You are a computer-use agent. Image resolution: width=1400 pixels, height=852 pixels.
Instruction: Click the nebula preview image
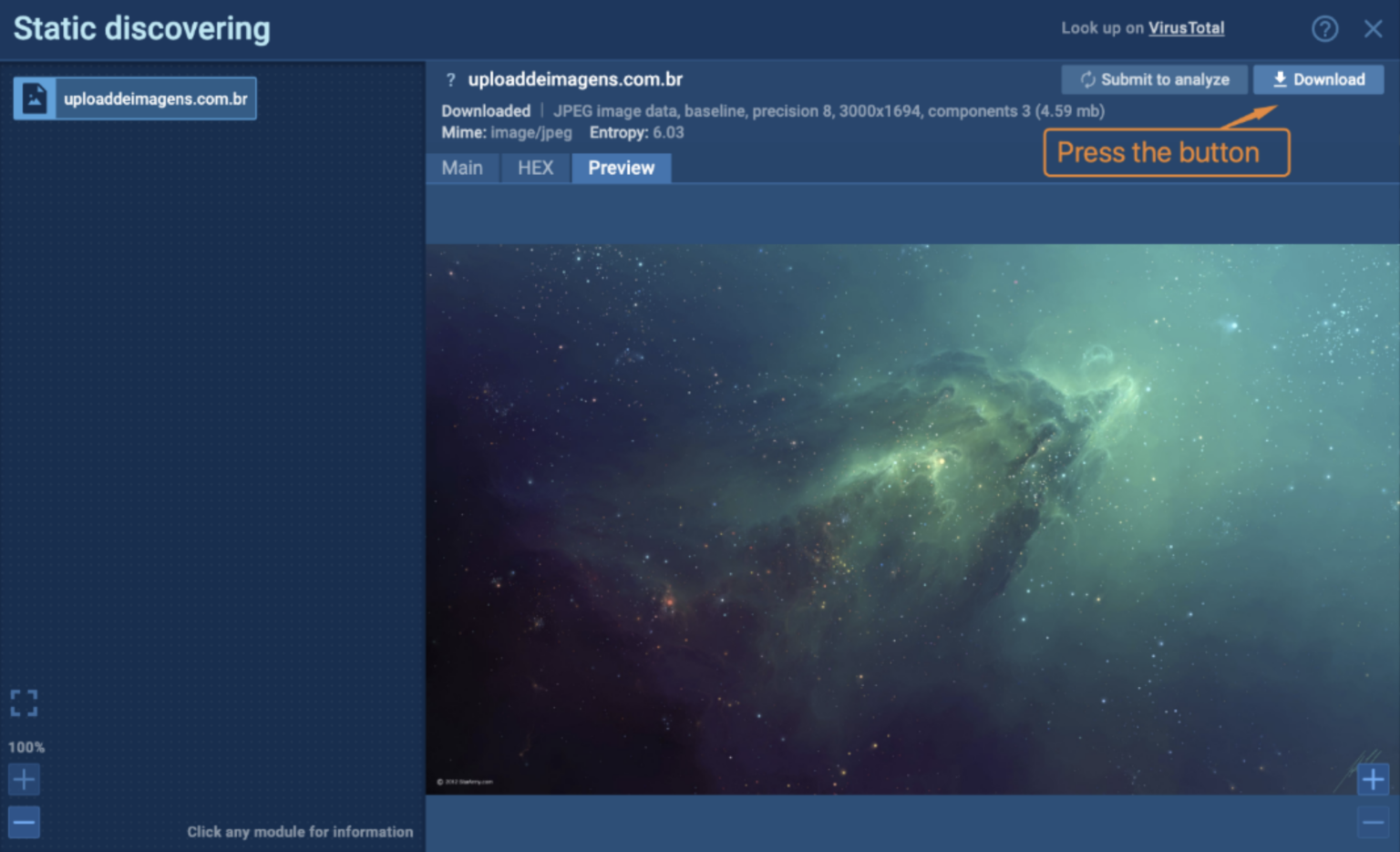[x=911, y=519]
